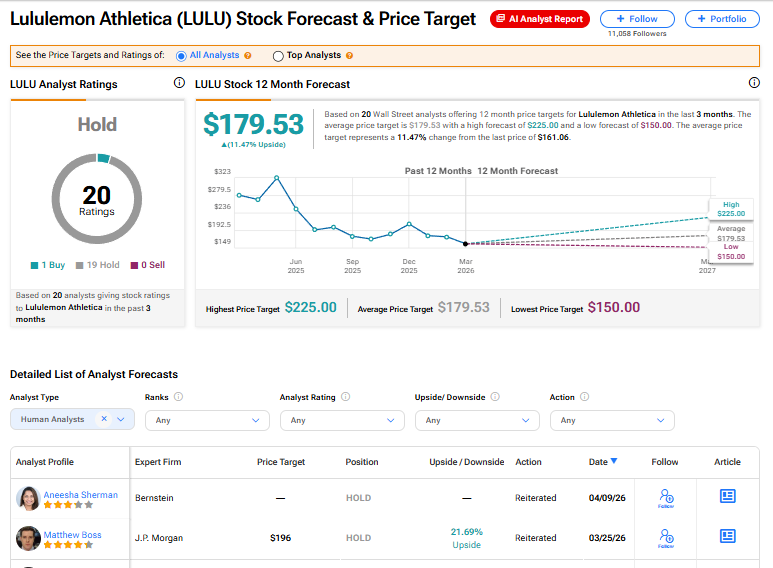The width and height of the screenshot is (773, 568).
Task: Open the AI Analyst Report button
Action: tap(540, 19)
